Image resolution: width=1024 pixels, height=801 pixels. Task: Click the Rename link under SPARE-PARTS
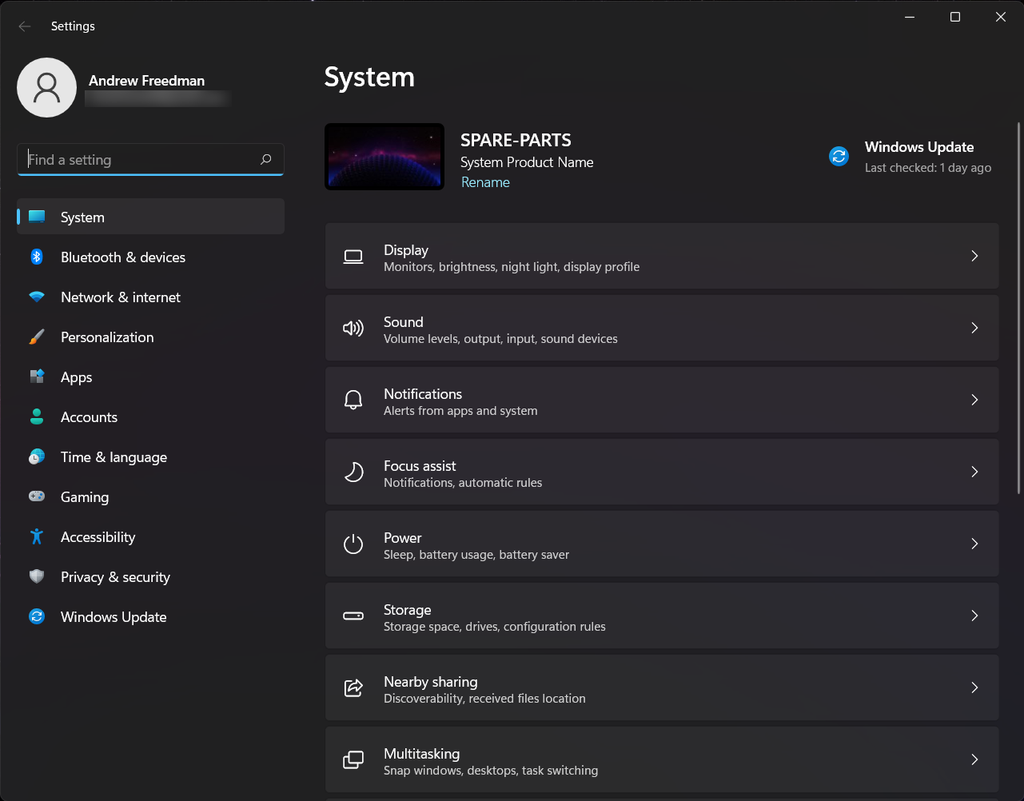[x=485, y=182]
